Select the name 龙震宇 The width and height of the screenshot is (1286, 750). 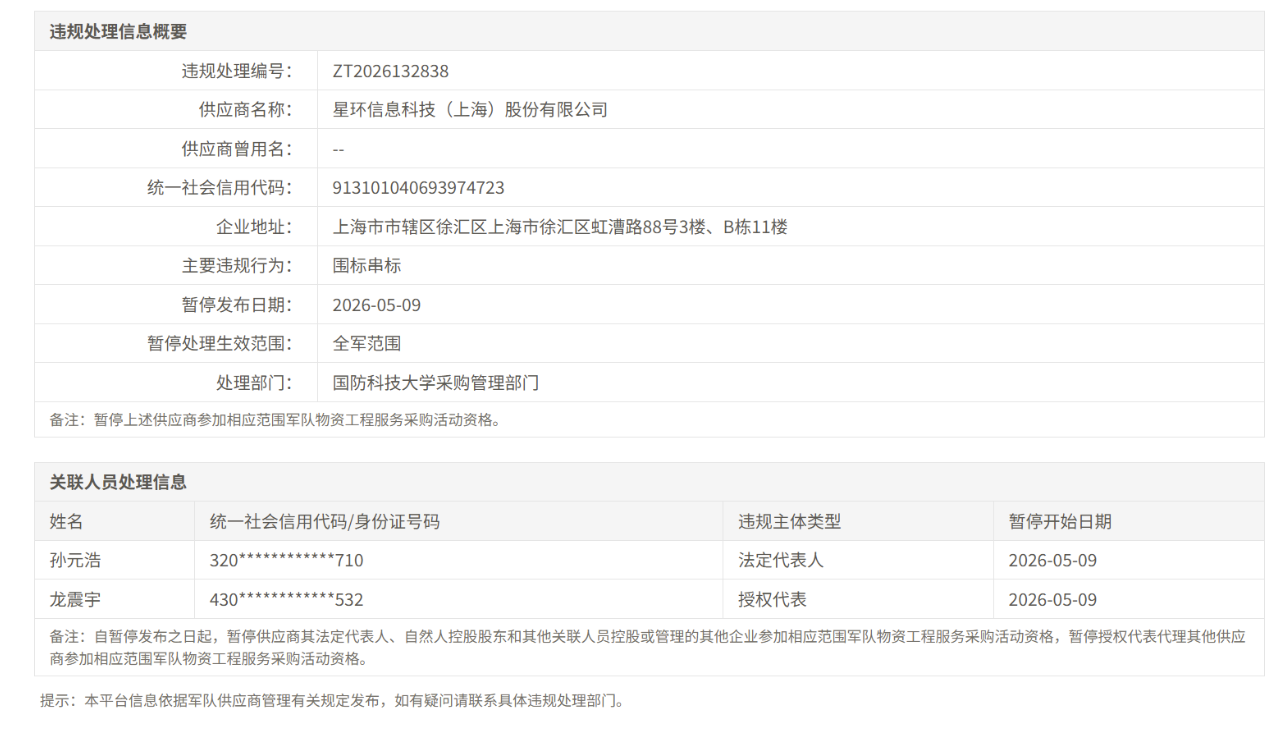(x=75, y=600)
